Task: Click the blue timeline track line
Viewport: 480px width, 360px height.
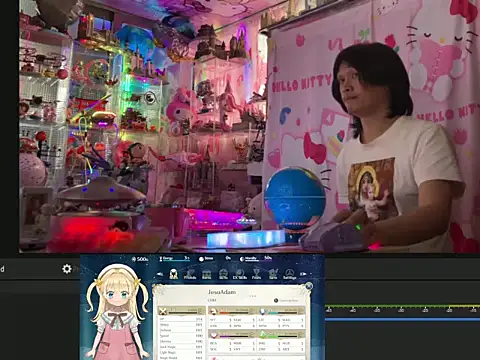Action: click(x=403, y=319)
